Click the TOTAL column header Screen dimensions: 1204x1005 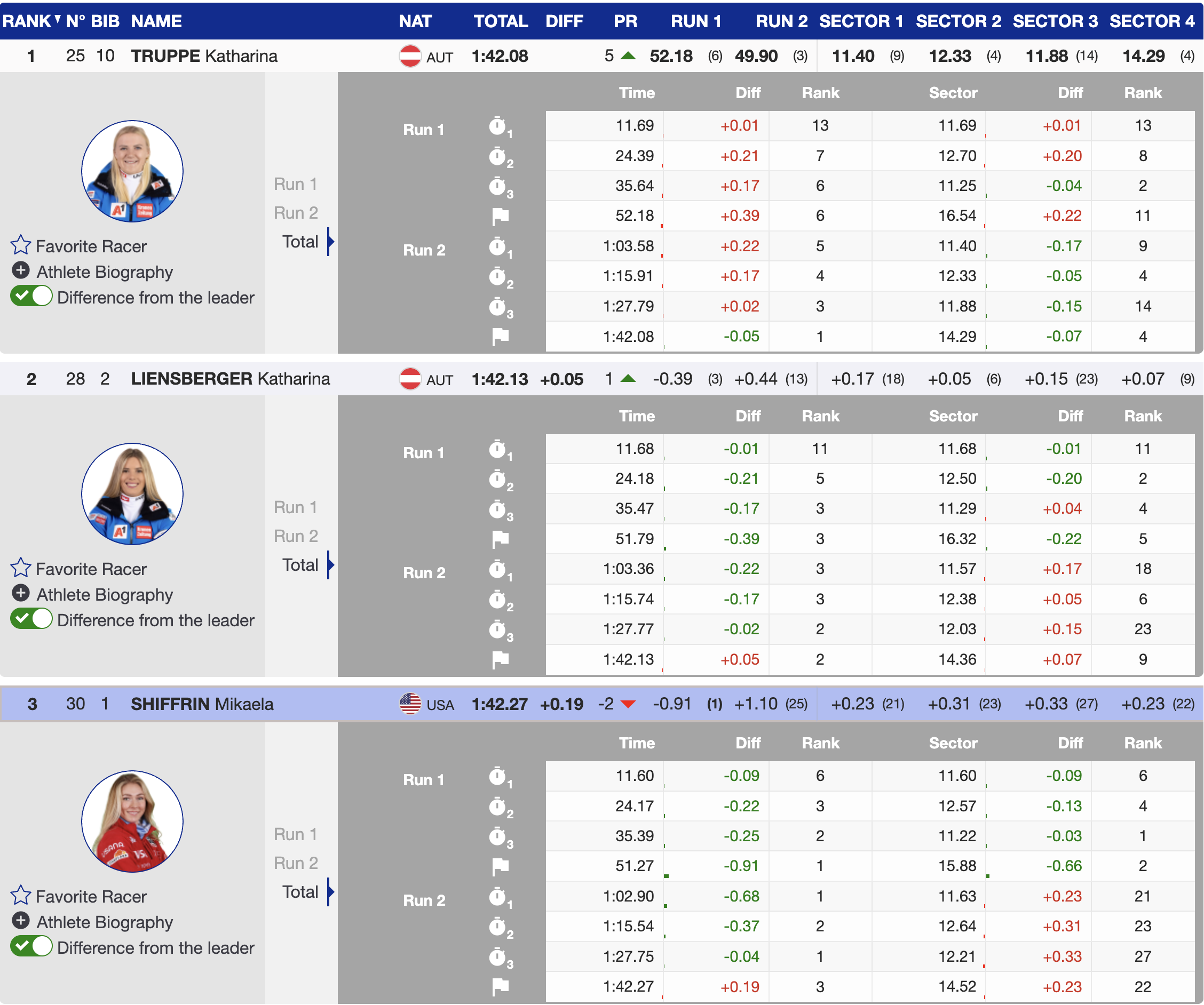(500, 21)
